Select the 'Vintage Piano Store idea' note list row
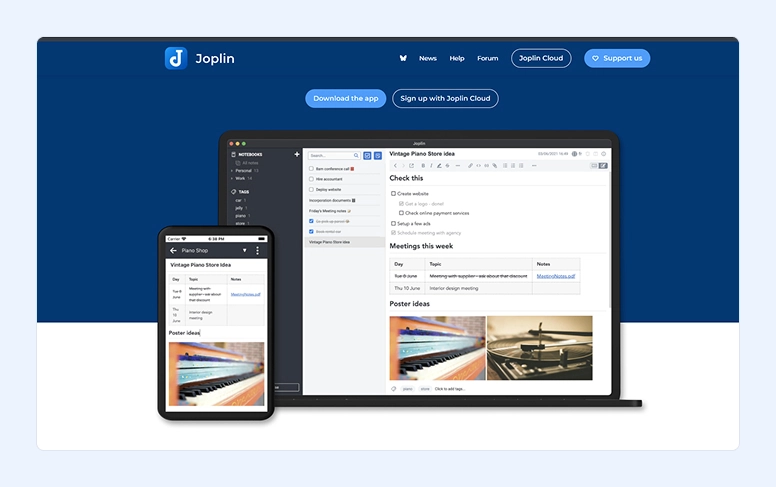Image resolution: width=776 pixels, height=487 pixels. click(344, 242)
